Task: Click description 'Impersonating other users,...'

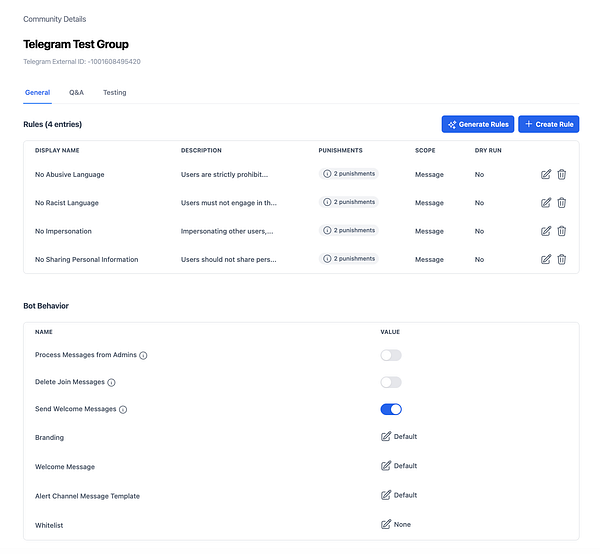Action: pos(227,231)
